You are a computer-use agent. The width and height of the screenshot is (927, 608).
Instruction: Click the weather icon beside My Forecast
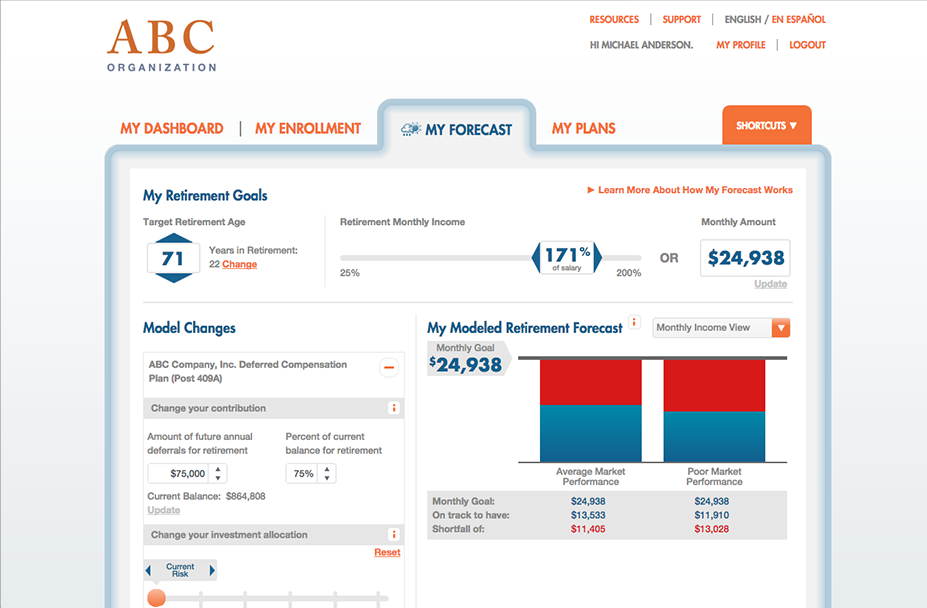point(411,129)
